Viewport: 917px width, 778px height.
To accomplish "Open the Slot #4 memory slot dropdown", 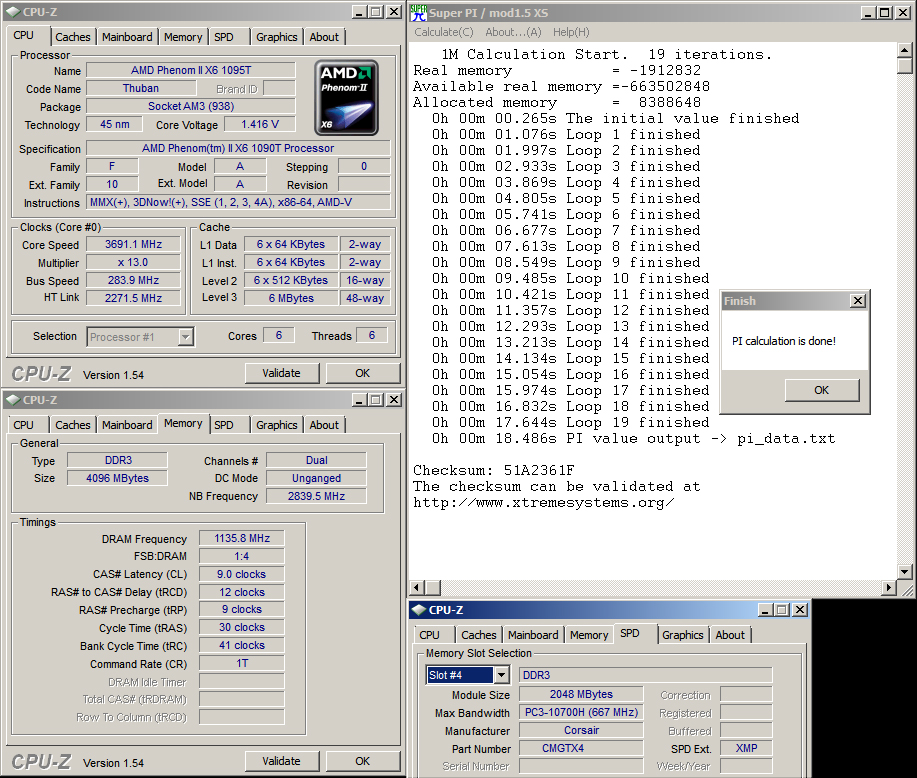I will pyautogui.click(x=501, y=675).
